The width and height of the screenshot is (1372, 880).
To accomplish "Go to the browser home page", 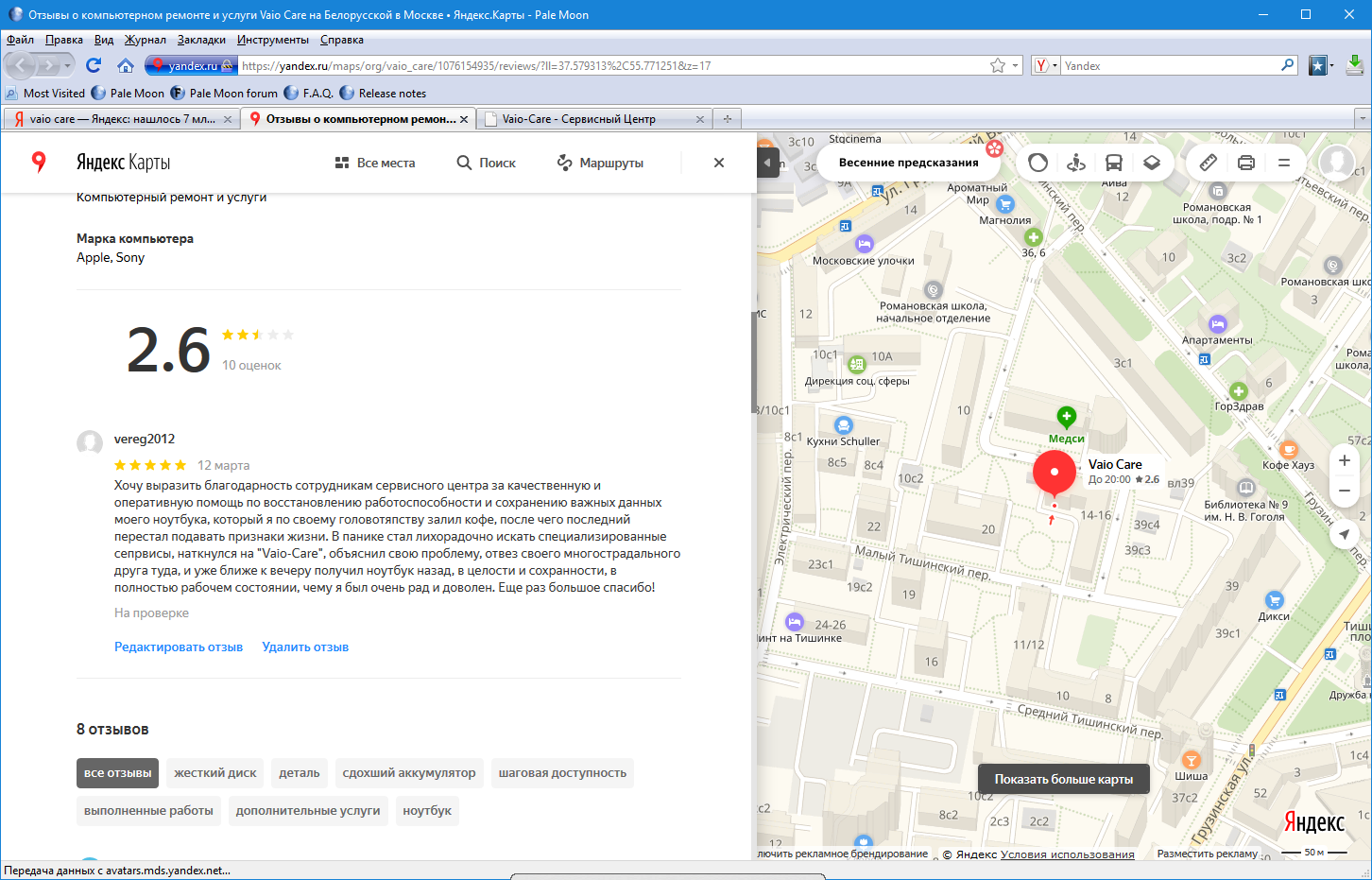I will tap(126, 65).
